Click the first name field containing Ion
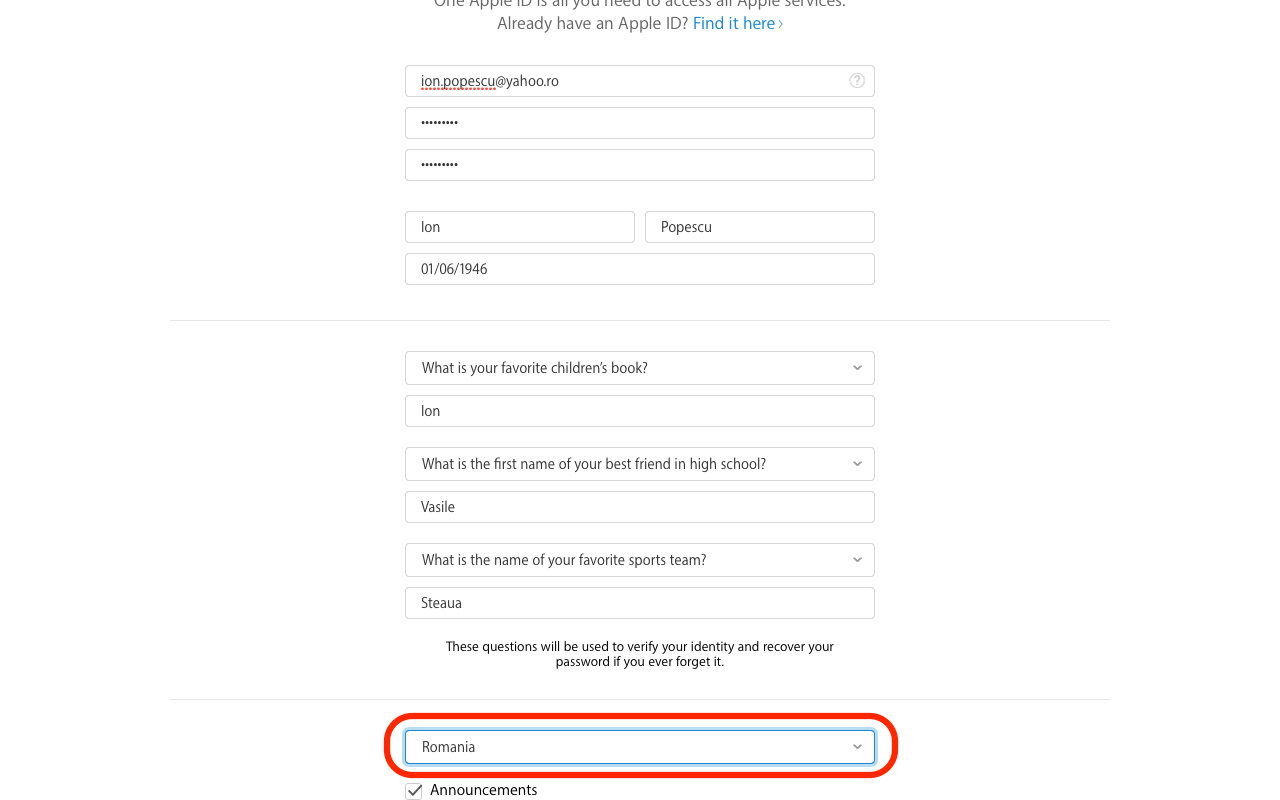 tap(520, 227)
